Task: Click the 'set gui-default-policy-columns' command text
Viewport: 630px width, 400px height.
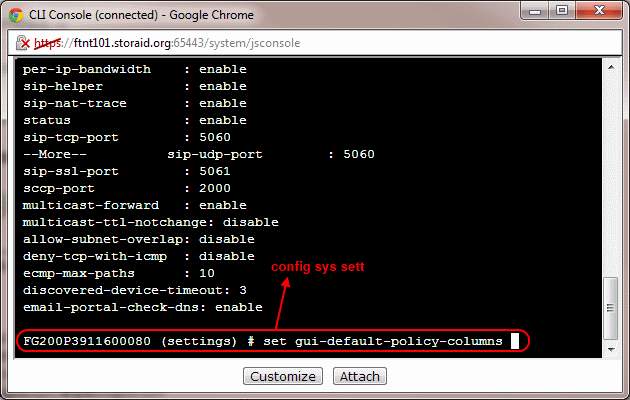Action: click(383, 341)
